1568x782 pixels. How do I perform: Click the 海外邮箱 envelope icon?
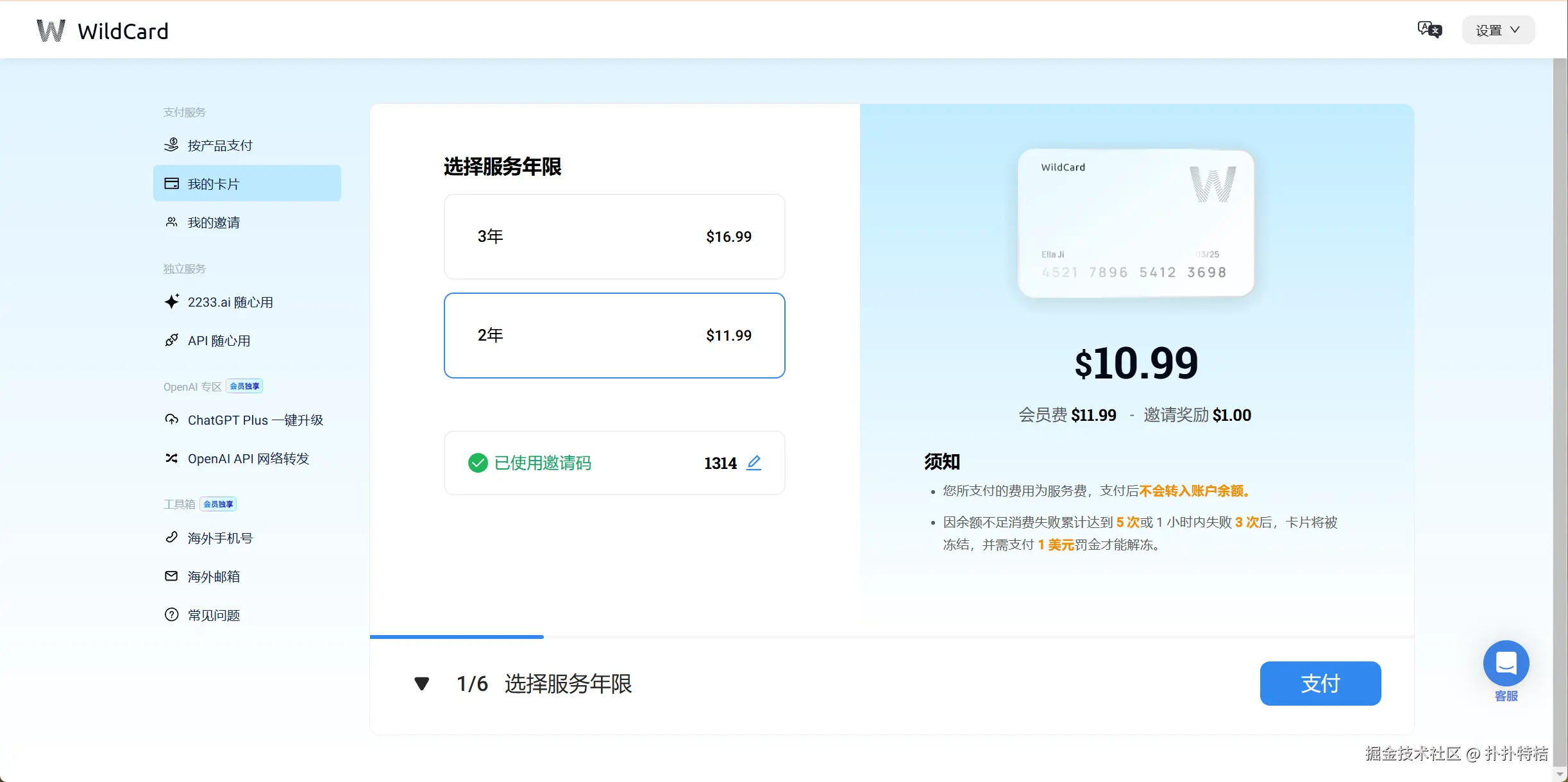tap(171, 576)
